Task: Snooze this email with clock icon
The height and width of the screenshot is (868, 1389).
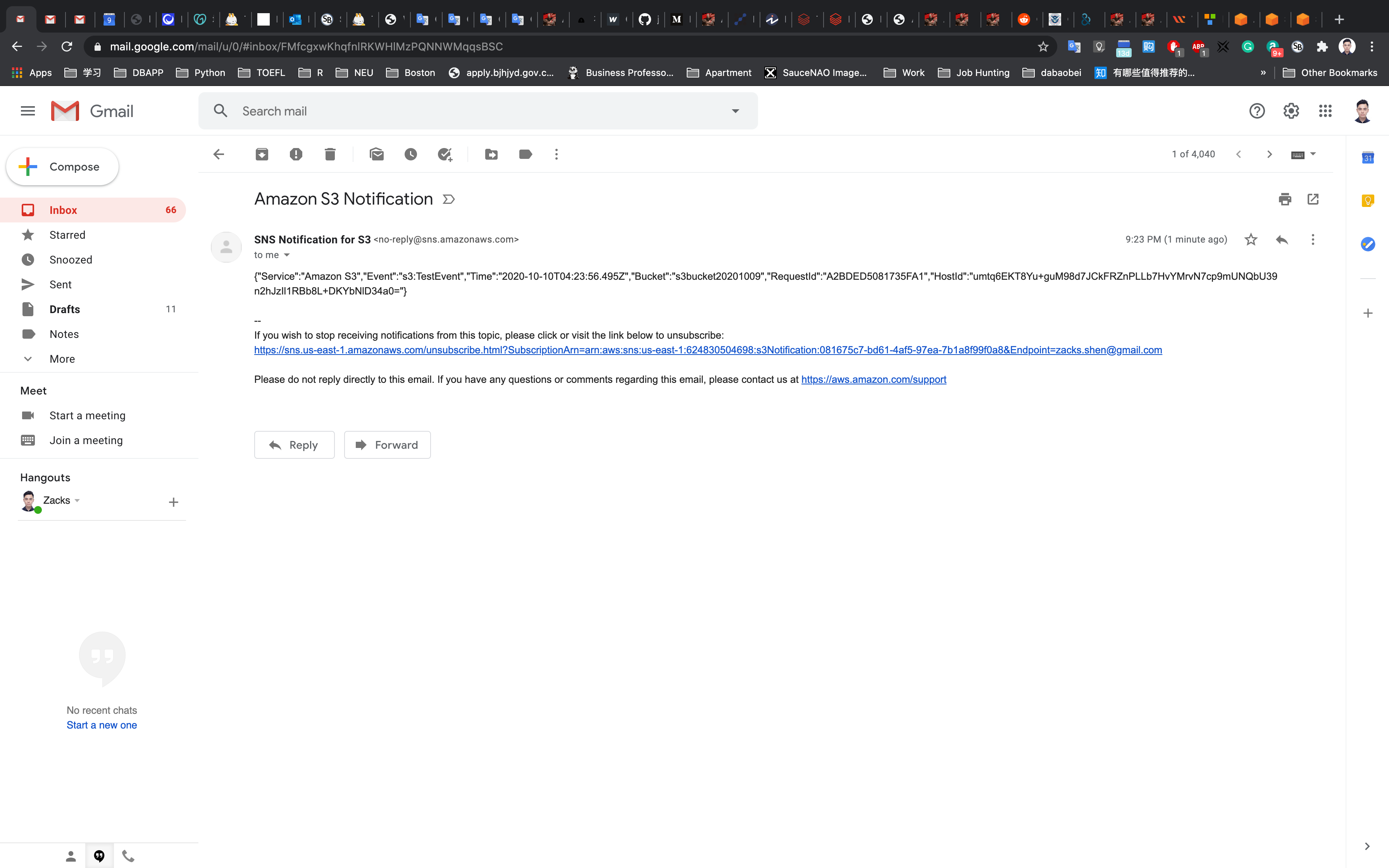Action: tap(410, 154)
